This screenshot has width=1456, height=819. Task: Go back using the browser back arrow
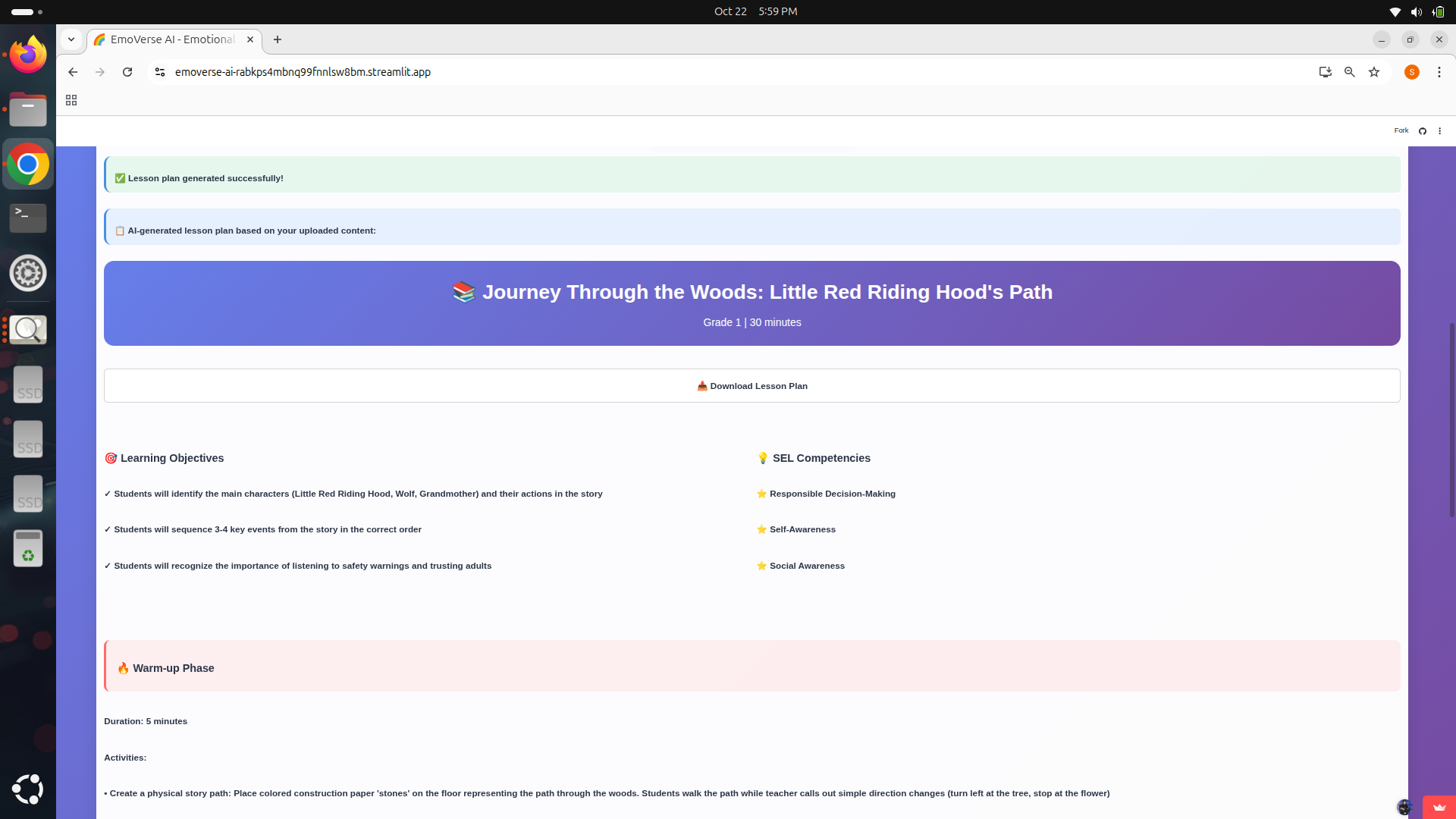pyautogui.click(x=73, y=72)
